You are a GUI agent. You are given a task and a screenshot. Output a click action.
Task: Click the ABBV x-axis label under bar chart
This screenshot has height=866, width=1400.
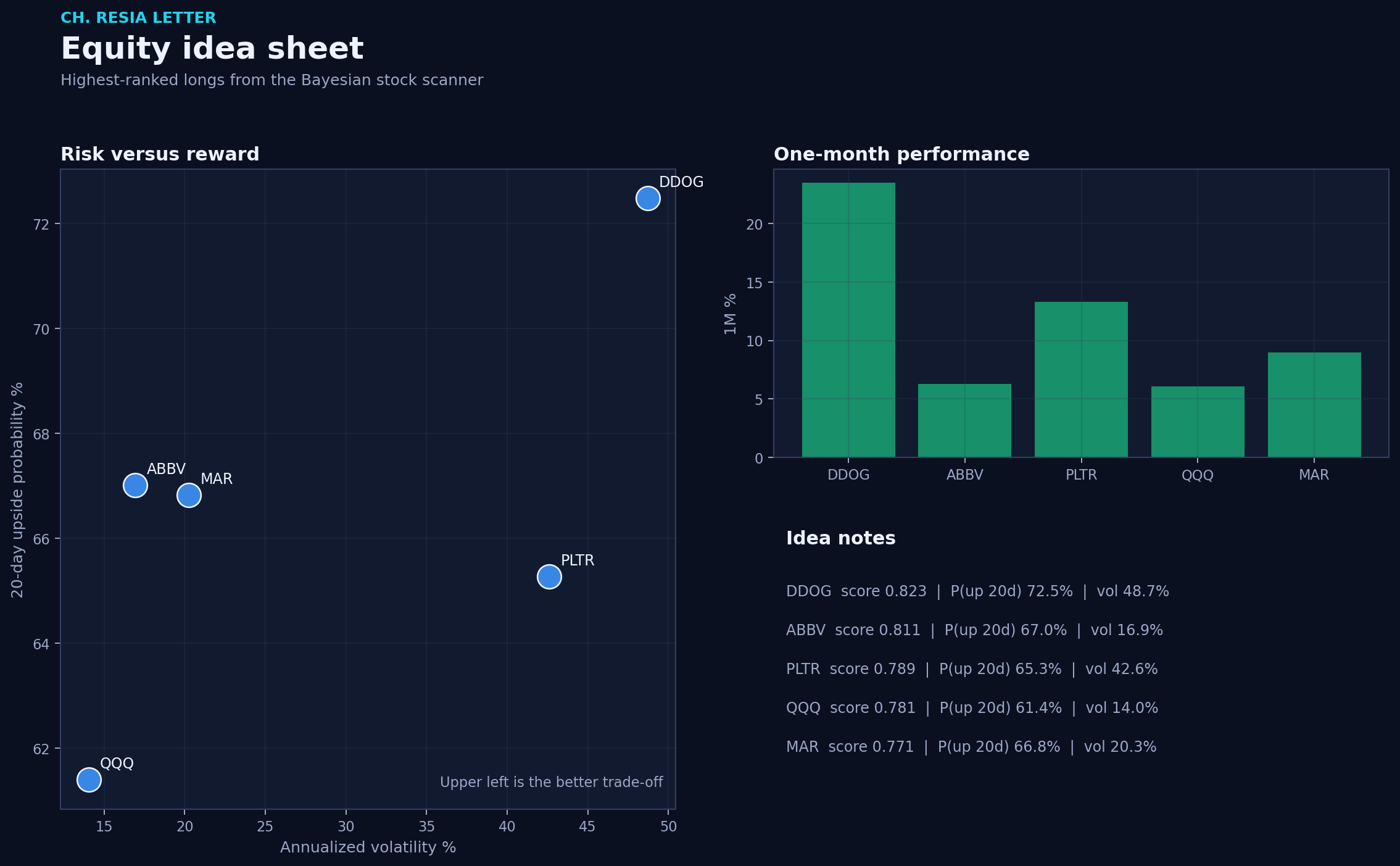(964, 475)
